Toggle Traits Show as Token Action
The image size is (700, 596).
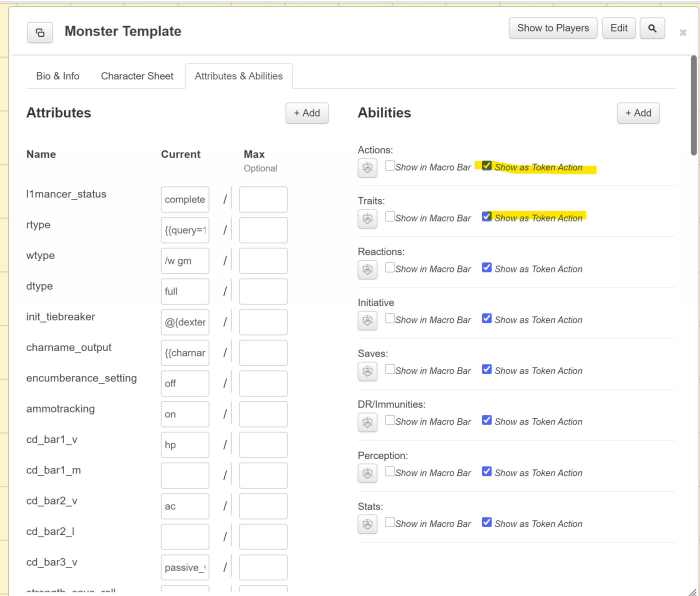(x=487, y=217)
